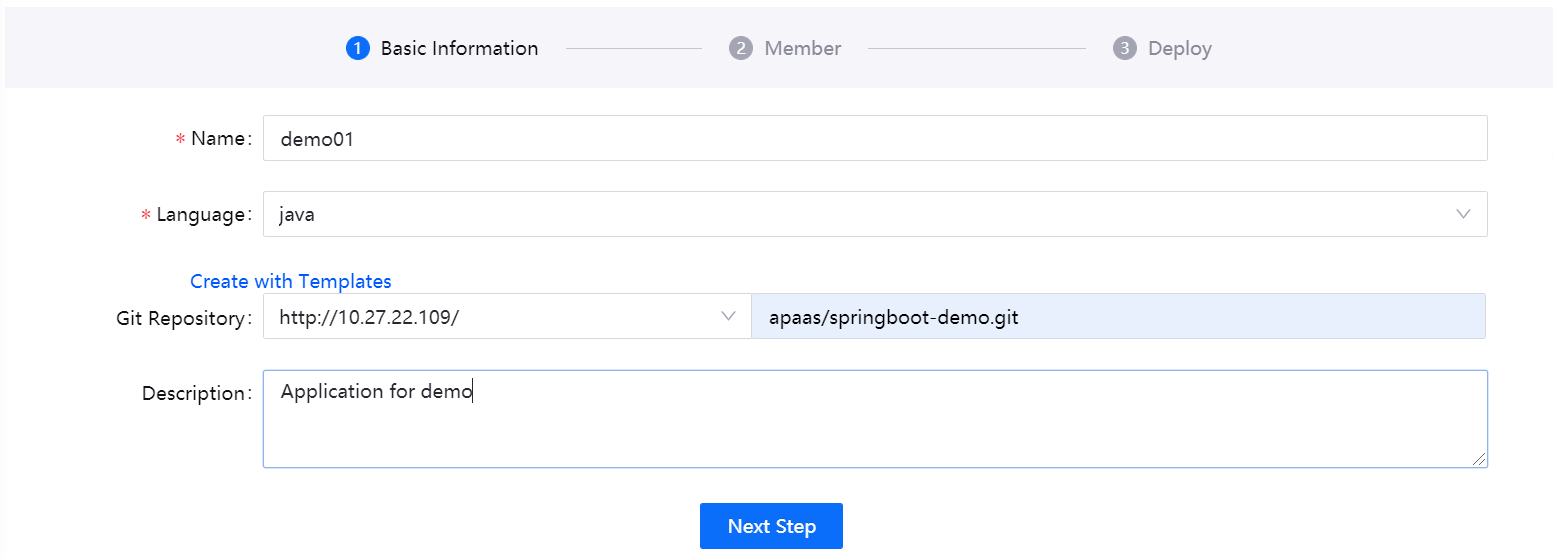The width and height of the screenshot is (1558, 559).
Task: Click the chevron in Git Repository dropdown
Action: pyautogui.click(x=728, y=317)
